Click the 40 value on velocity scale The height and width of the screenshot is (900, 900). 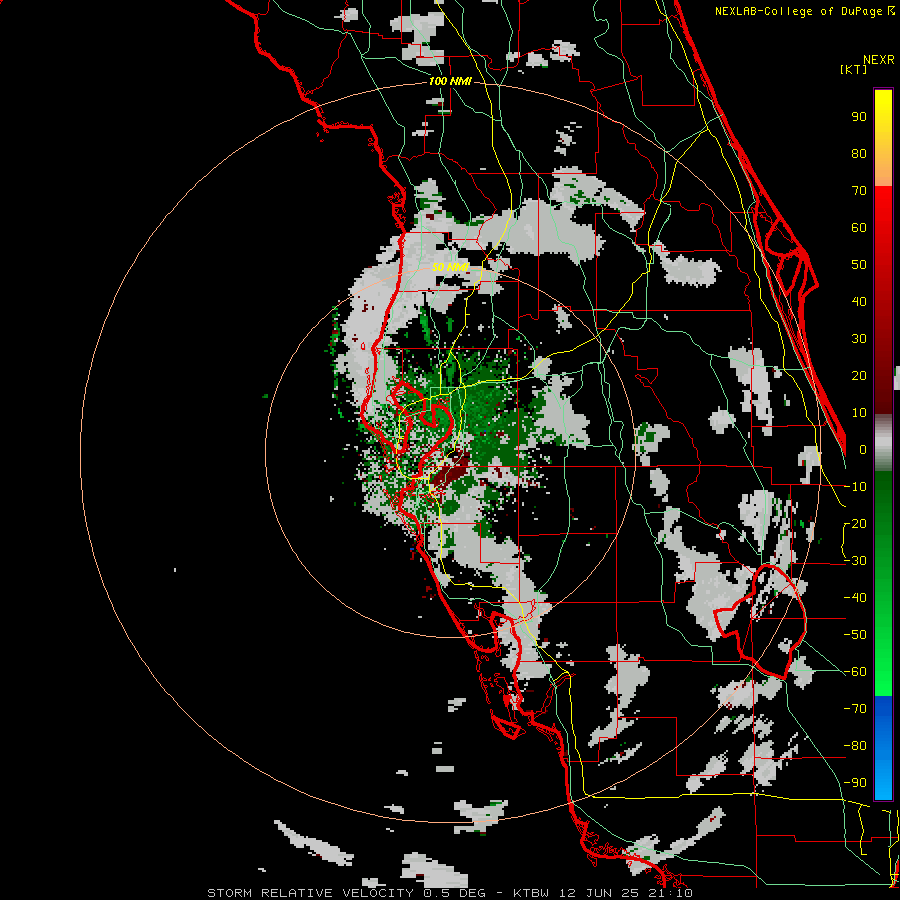(859, 302)
